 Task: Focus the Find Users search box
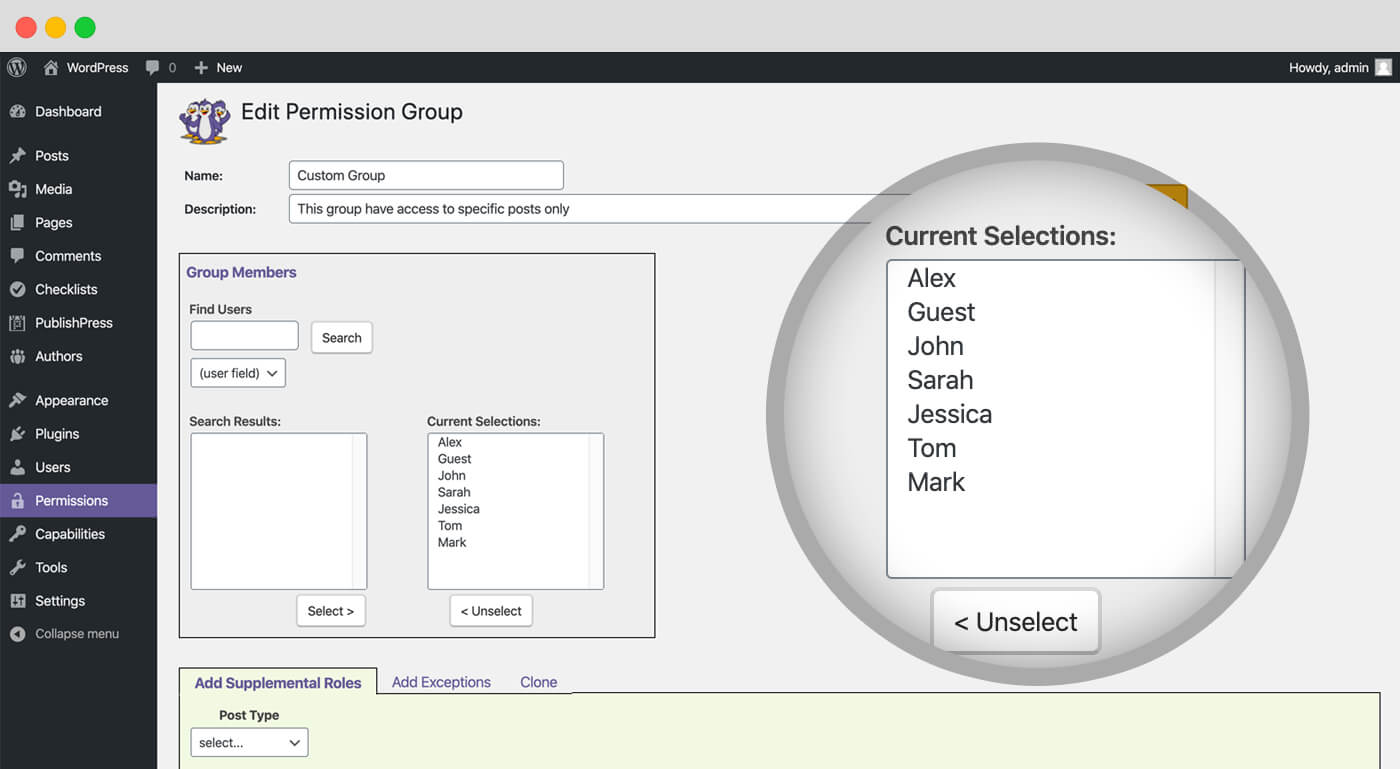click(x=245, y=336)
